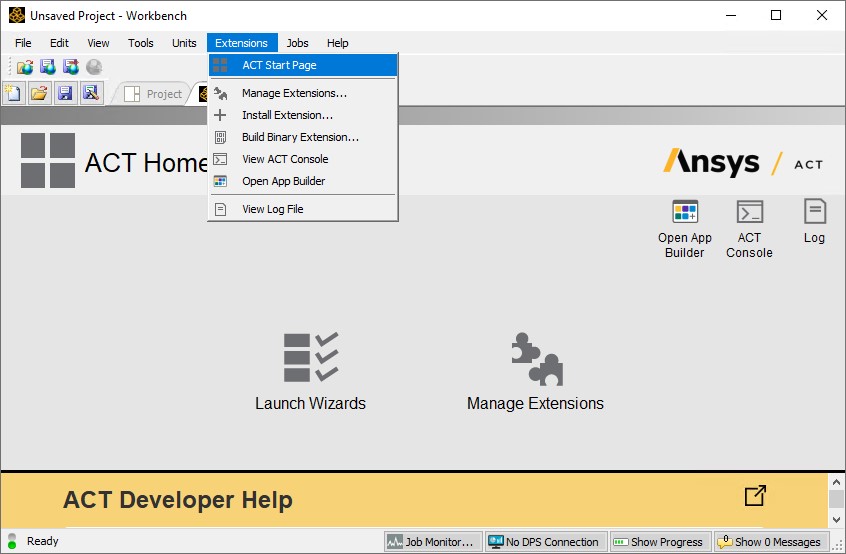Open a project using the folder icon
Image resolution: width=846 pixels, height=554 pixels.
pos(39,93)
